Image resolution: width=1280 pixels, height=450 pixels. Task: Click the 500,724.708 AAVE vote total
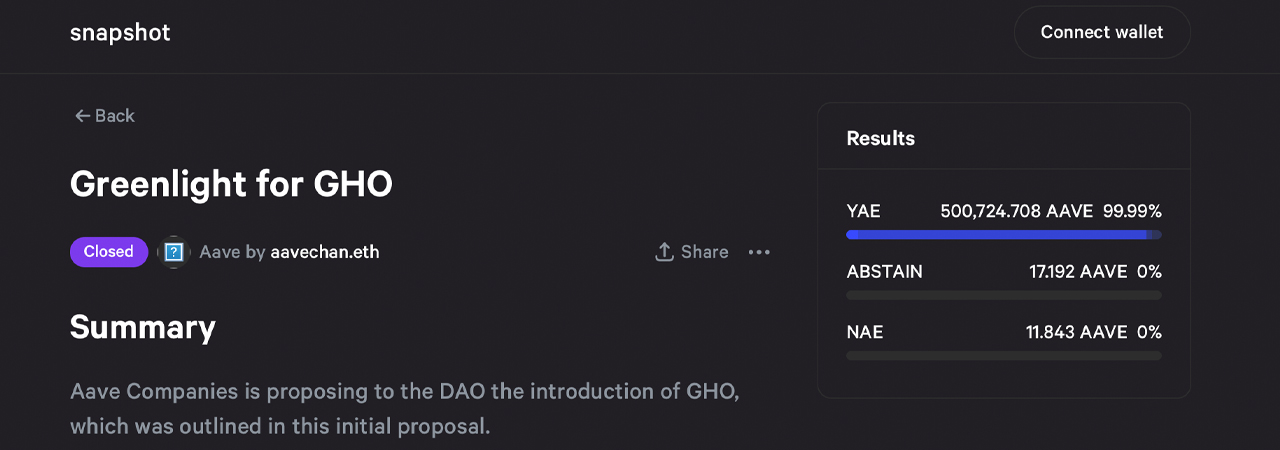[x=1016, y=211]
